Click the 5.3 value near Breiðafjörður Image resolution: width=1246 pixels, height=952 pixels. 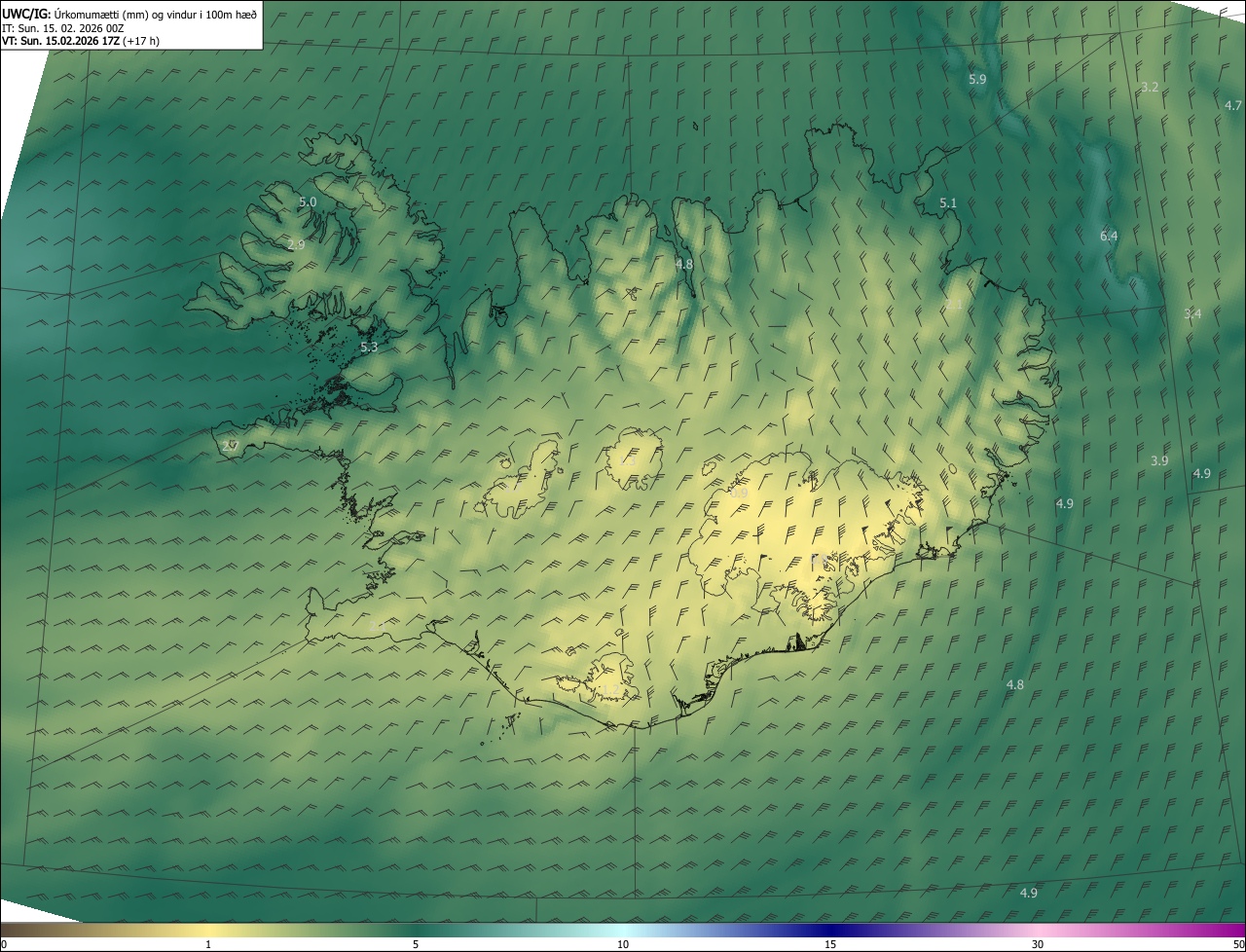click(x=369, y=347)
